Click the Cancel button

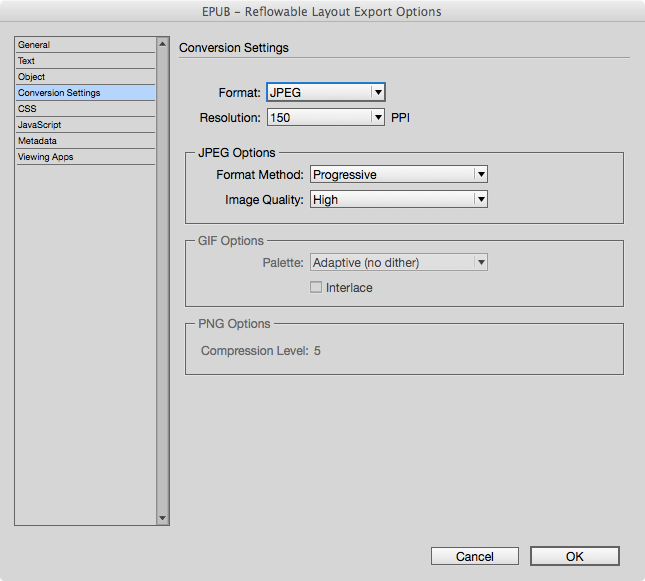475,556
